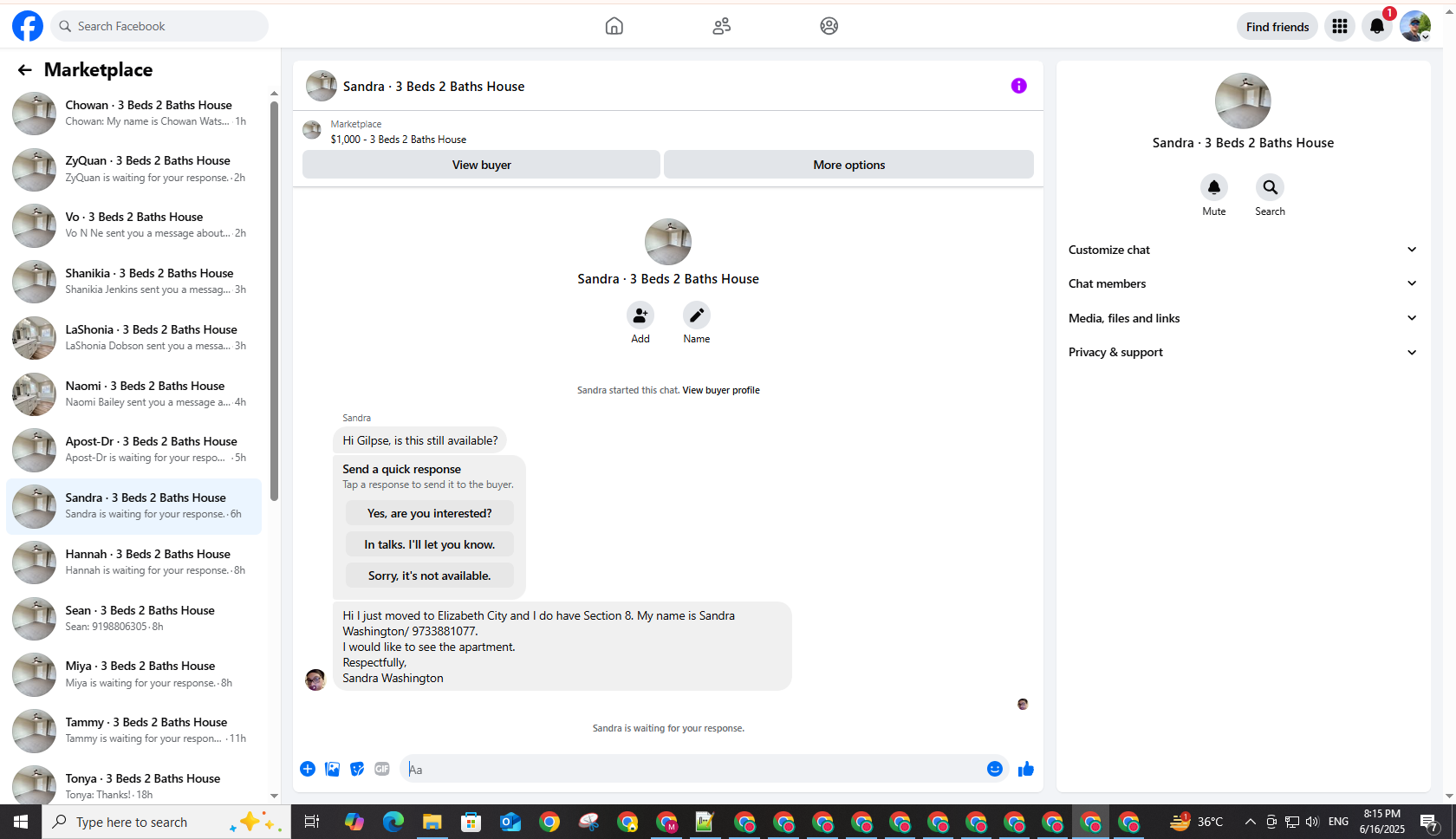Screen dimensions: 1456x839
Task: Open Windows taskbar search box
Action: [x=166, y=822]
